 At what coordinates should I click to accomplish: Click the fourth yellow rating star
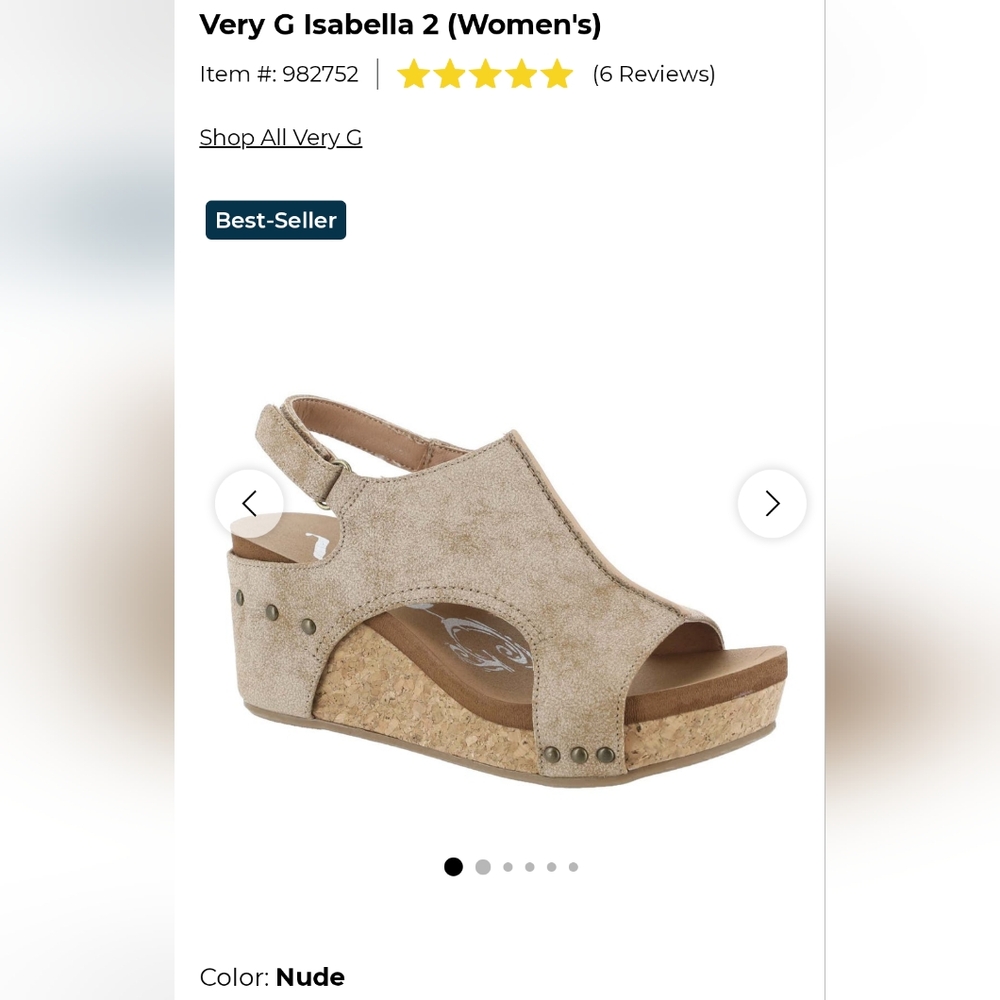point(521,73)
